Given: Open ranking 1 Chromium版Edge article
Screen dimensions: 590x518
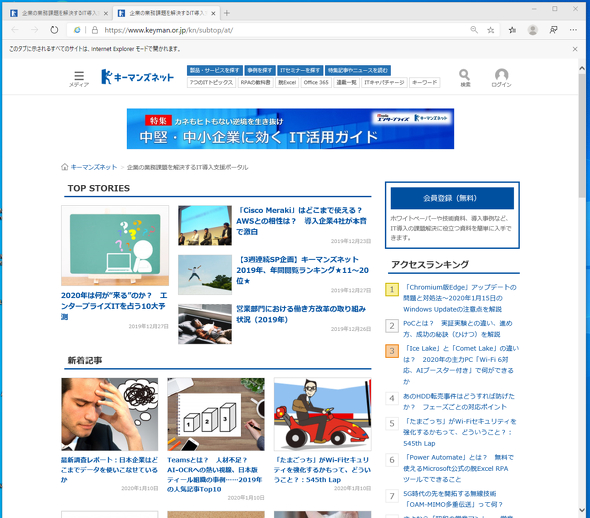Looking at the screenshot, I should coord(459,298).
